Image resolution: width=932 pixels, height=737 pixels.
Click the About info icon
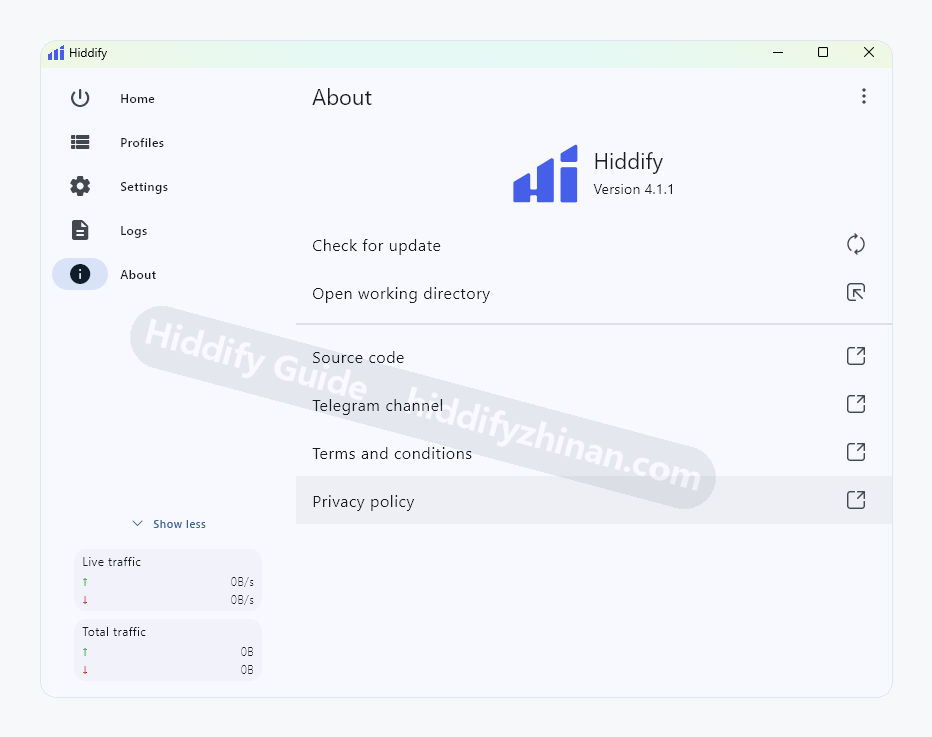[80, 274]
